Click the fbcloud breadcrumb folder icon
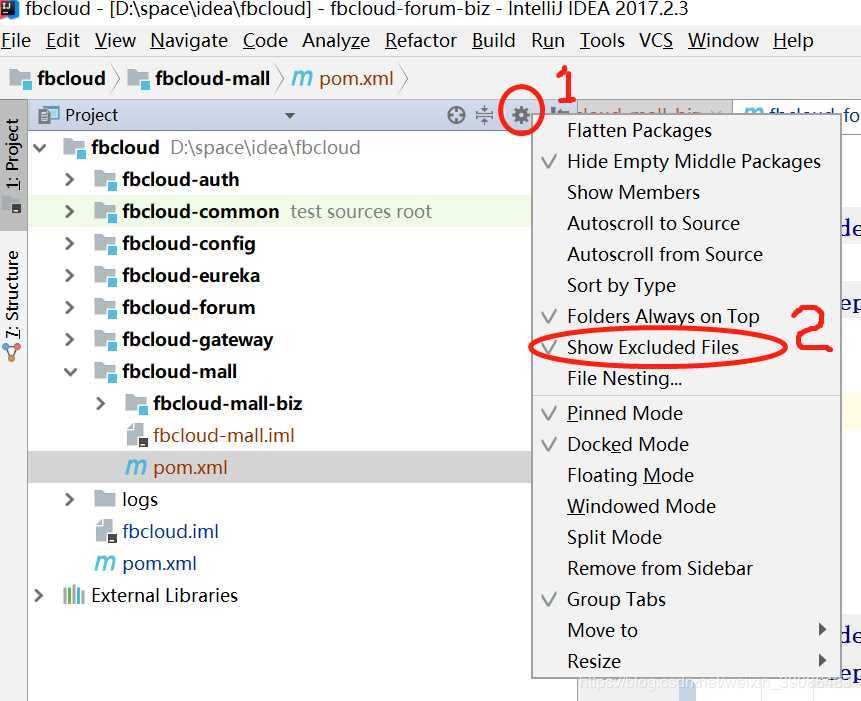 [x=21, y=78]
